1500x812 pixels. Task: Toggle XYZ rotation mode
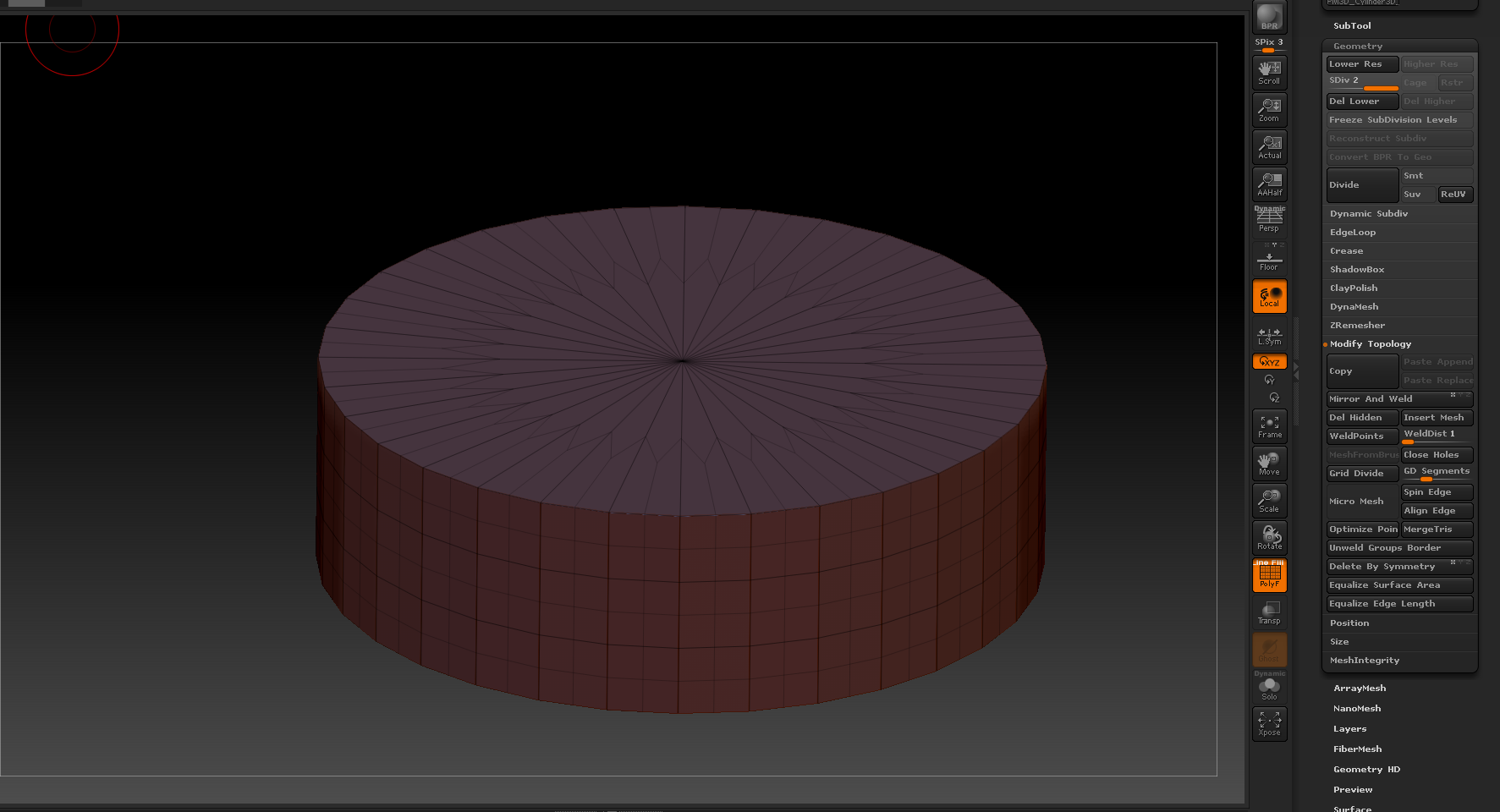[1269, 361]
